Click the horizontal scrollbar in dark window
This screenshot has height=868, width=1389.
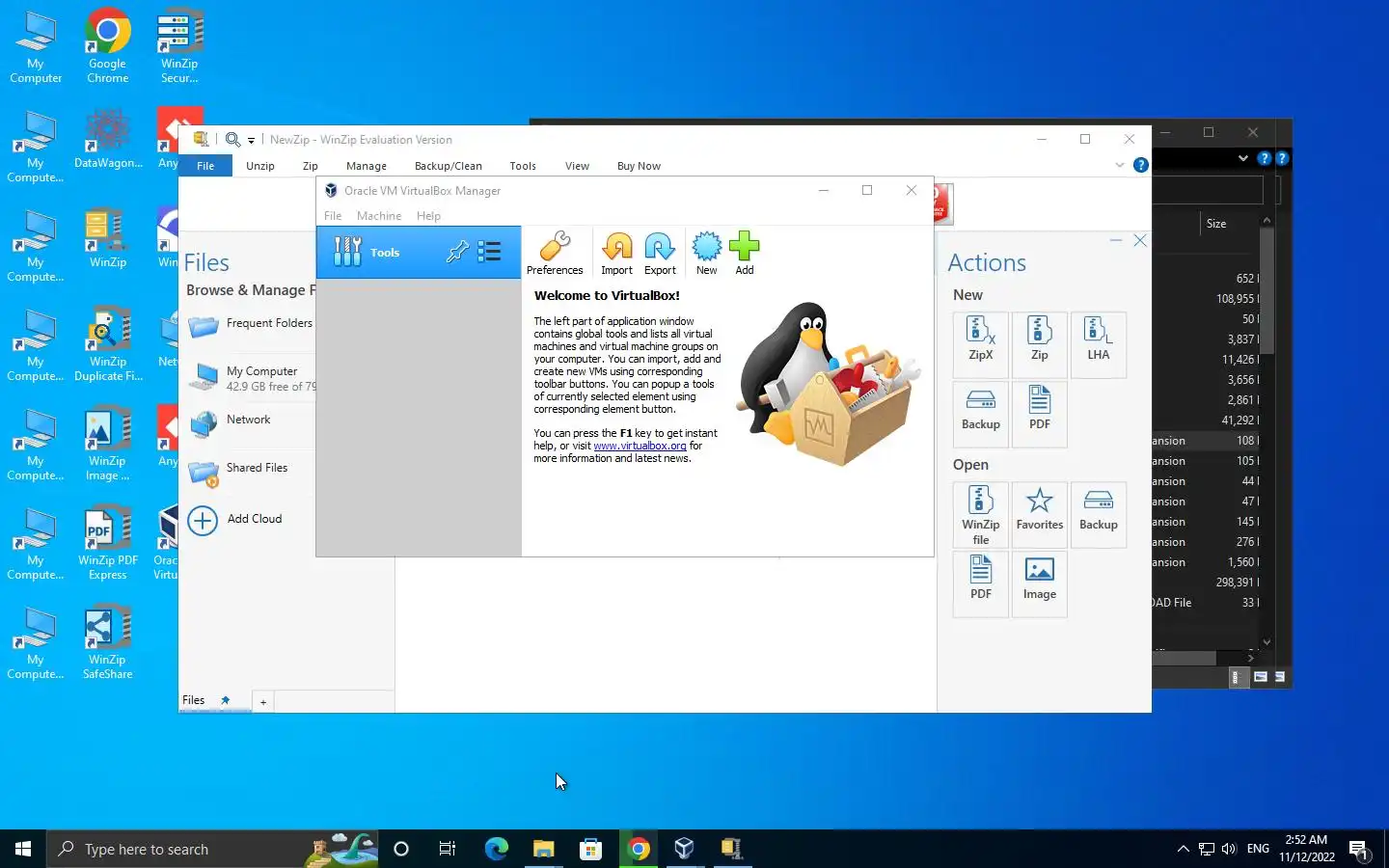(1184, 658)
